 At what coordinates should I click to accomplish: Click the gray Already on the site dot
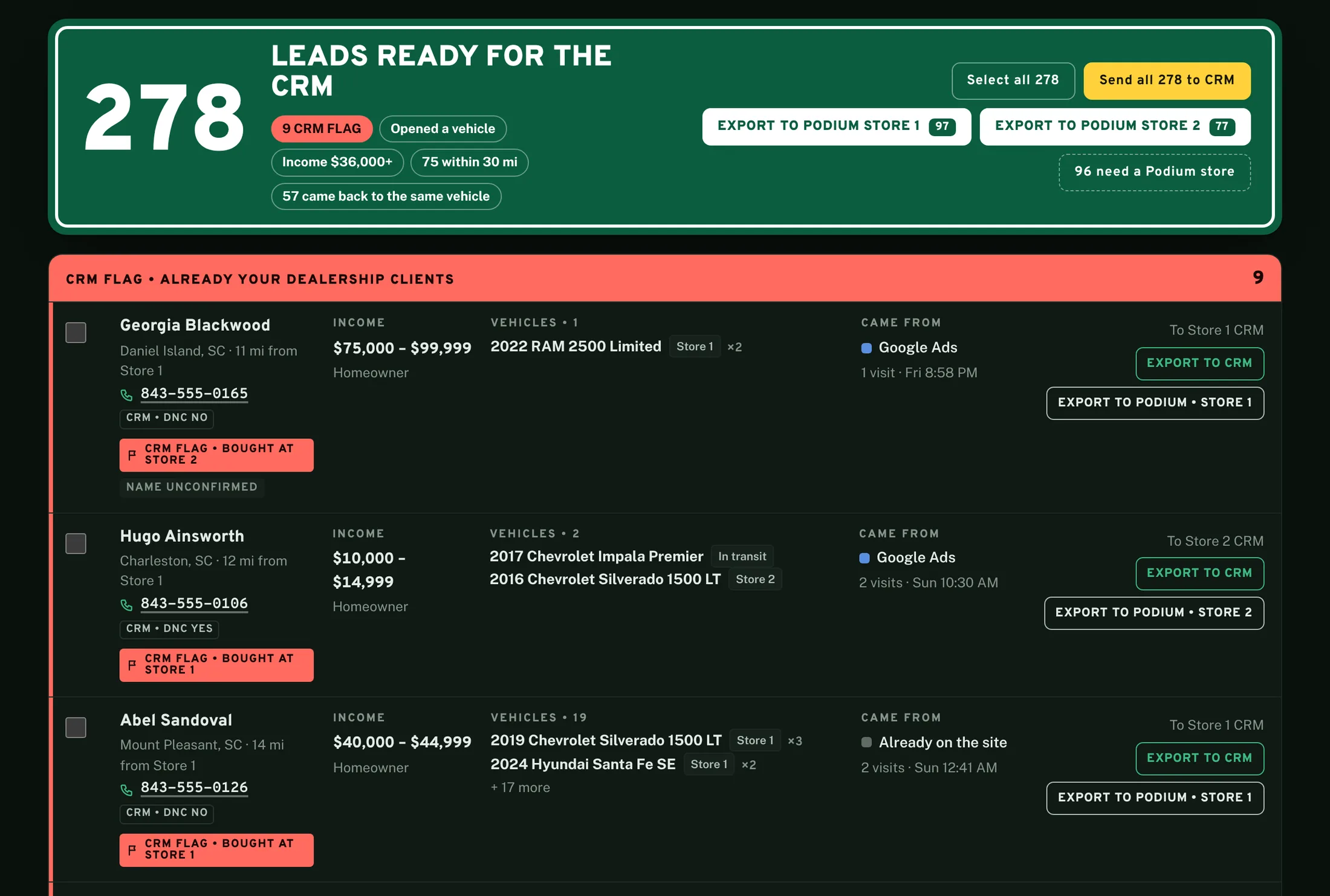tap(866, 742)
